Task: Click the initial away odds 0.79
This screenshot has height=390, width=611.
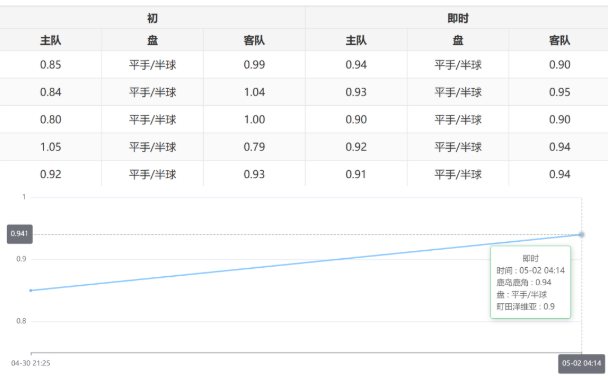Action: pyautogui.click(x=254, y=147)
